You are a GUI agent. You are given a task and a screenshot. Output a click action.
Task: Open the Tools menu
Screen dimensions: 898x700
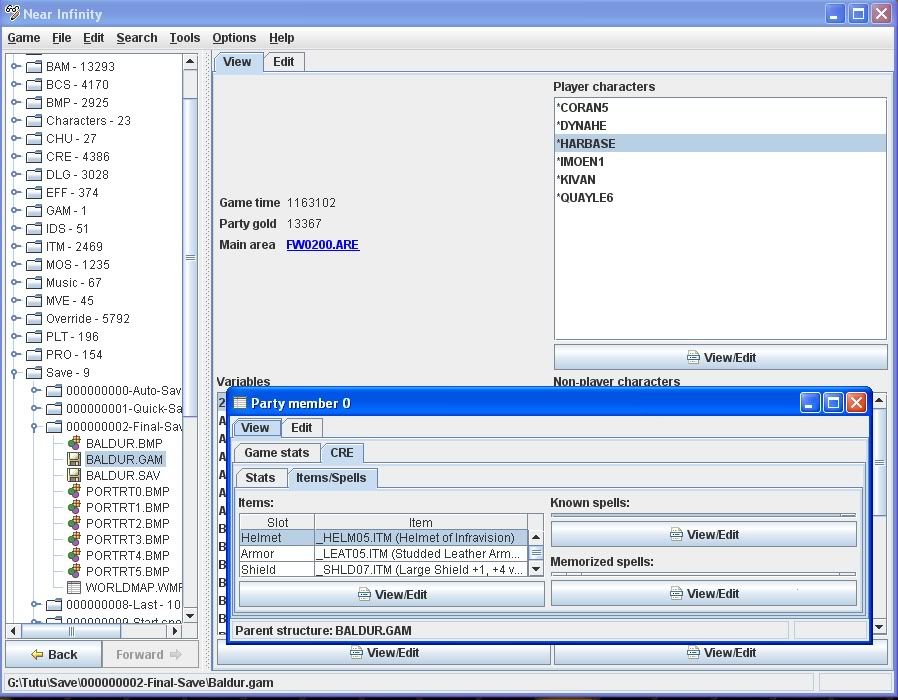pyautogui.click(x=184, y=38)
